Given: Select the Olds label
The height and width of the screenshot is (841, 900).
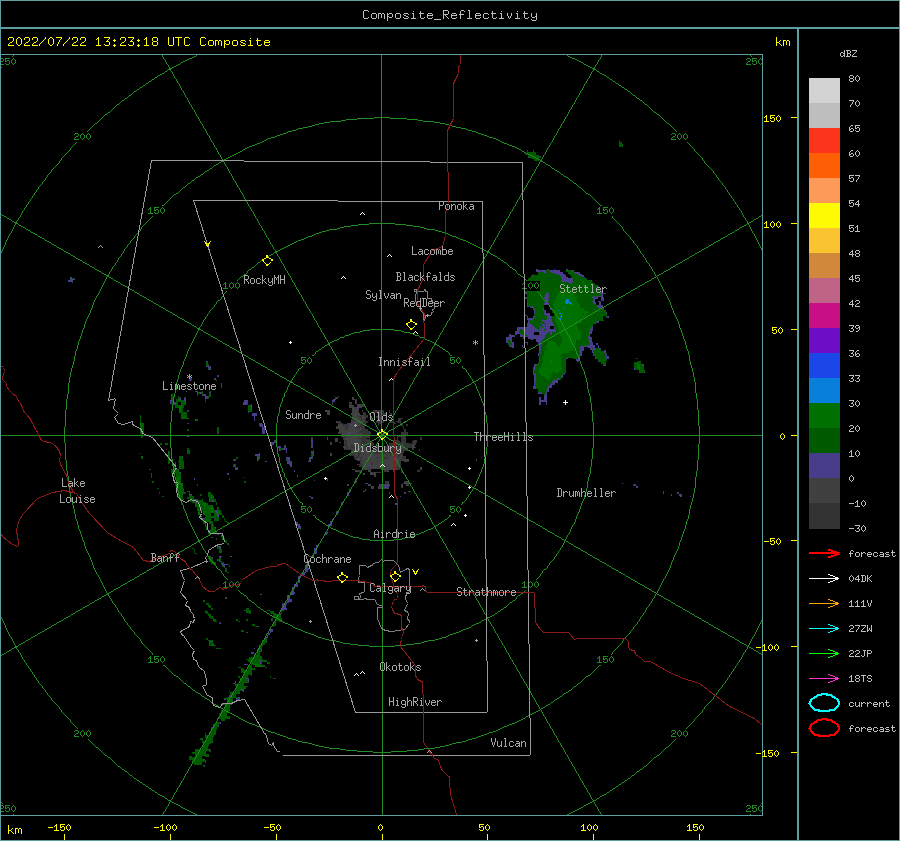Looking at the screenshot, I should (x=381, y=417).
